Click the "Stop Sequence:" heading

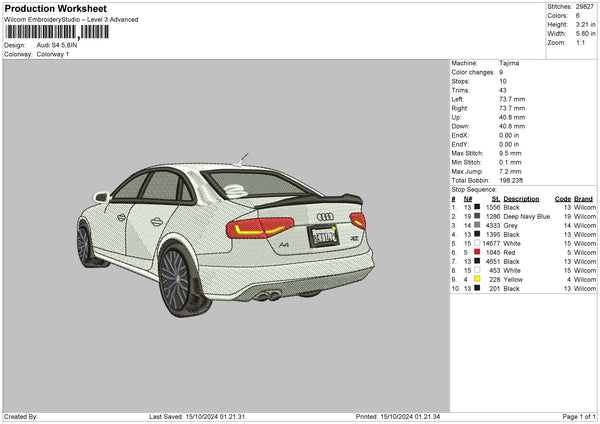[474, 190]
